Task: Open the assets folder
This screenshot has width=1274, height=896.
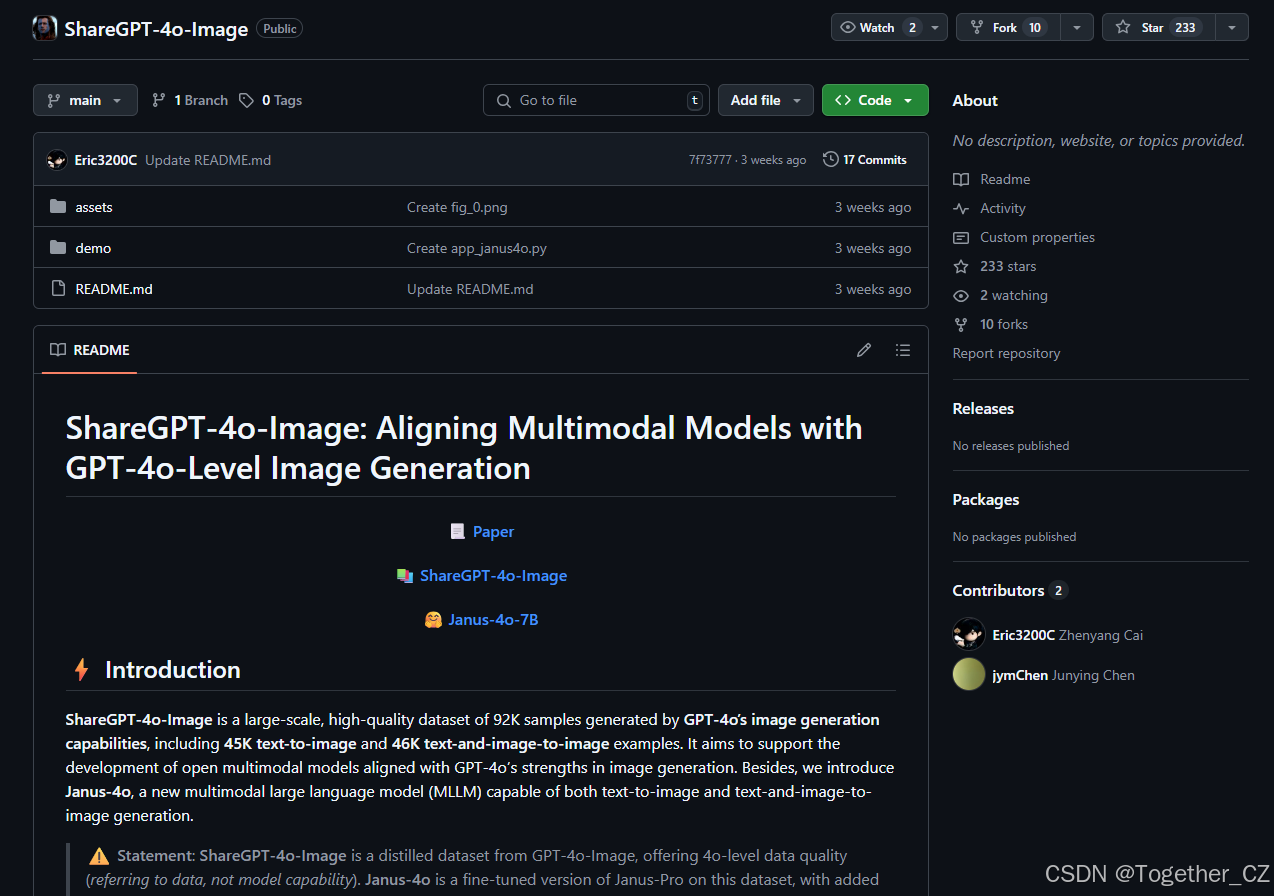Action: [94, 207]
